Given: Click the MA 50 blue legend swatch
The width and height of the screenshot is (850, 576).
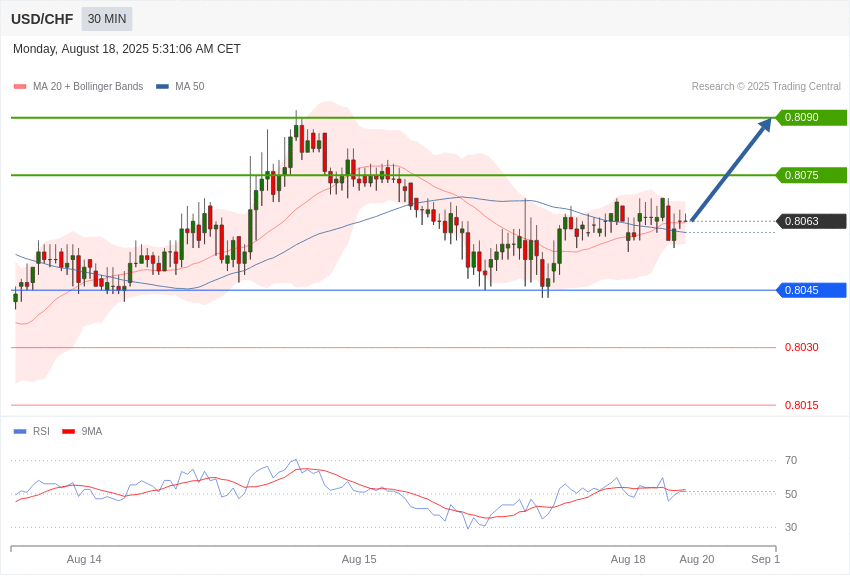Looking at the screenshot, I should [162, 86].
